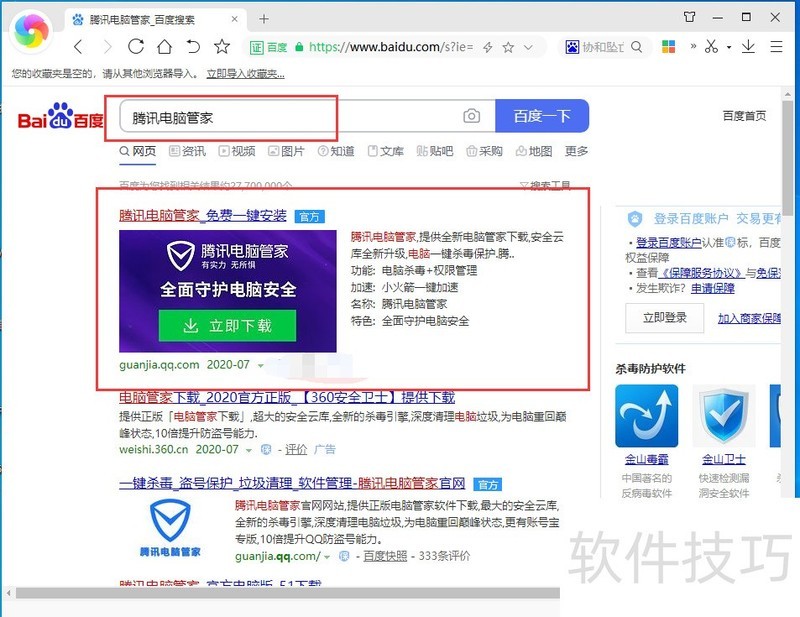This screenshot has width=800, height=617.
Task: Open a new tab with plus button
Action: click(x=264, y=19)
